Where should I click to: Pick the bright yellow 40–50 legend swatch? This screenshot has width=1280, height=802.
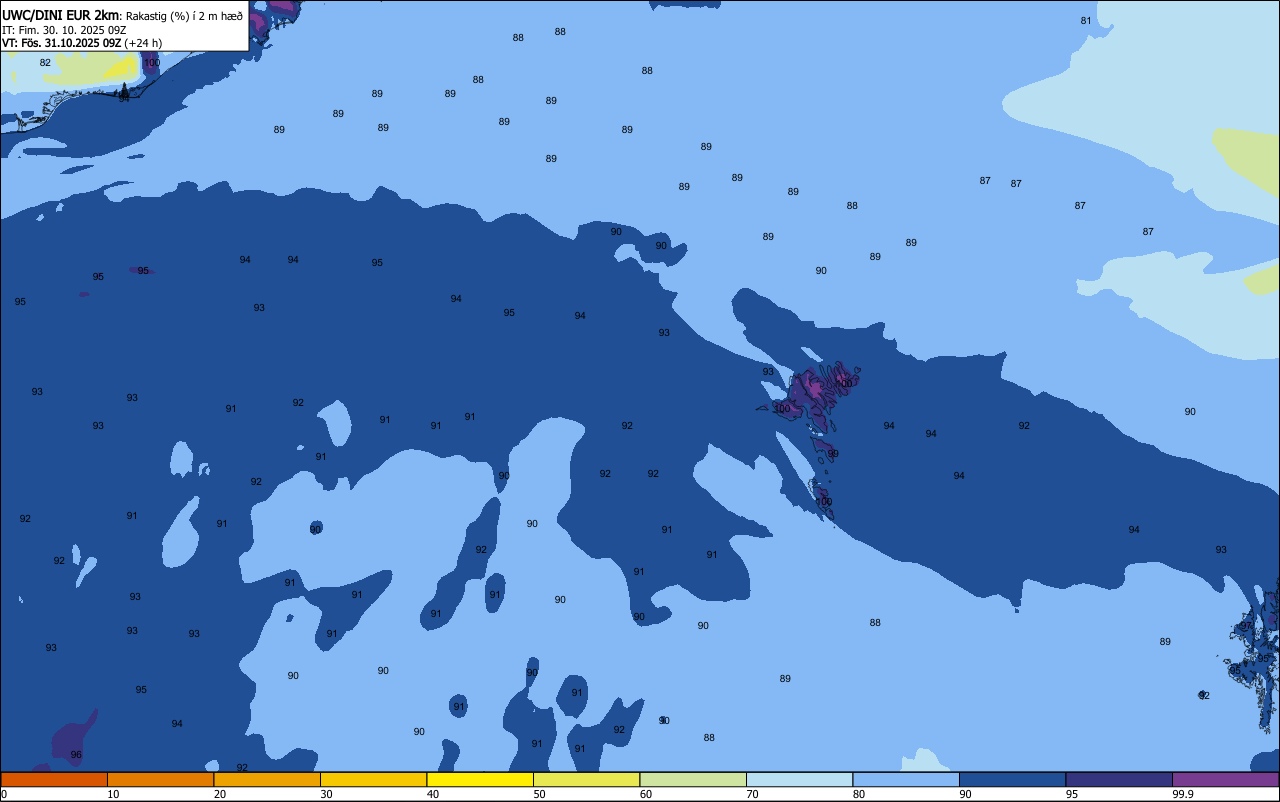tap(480, 779)
